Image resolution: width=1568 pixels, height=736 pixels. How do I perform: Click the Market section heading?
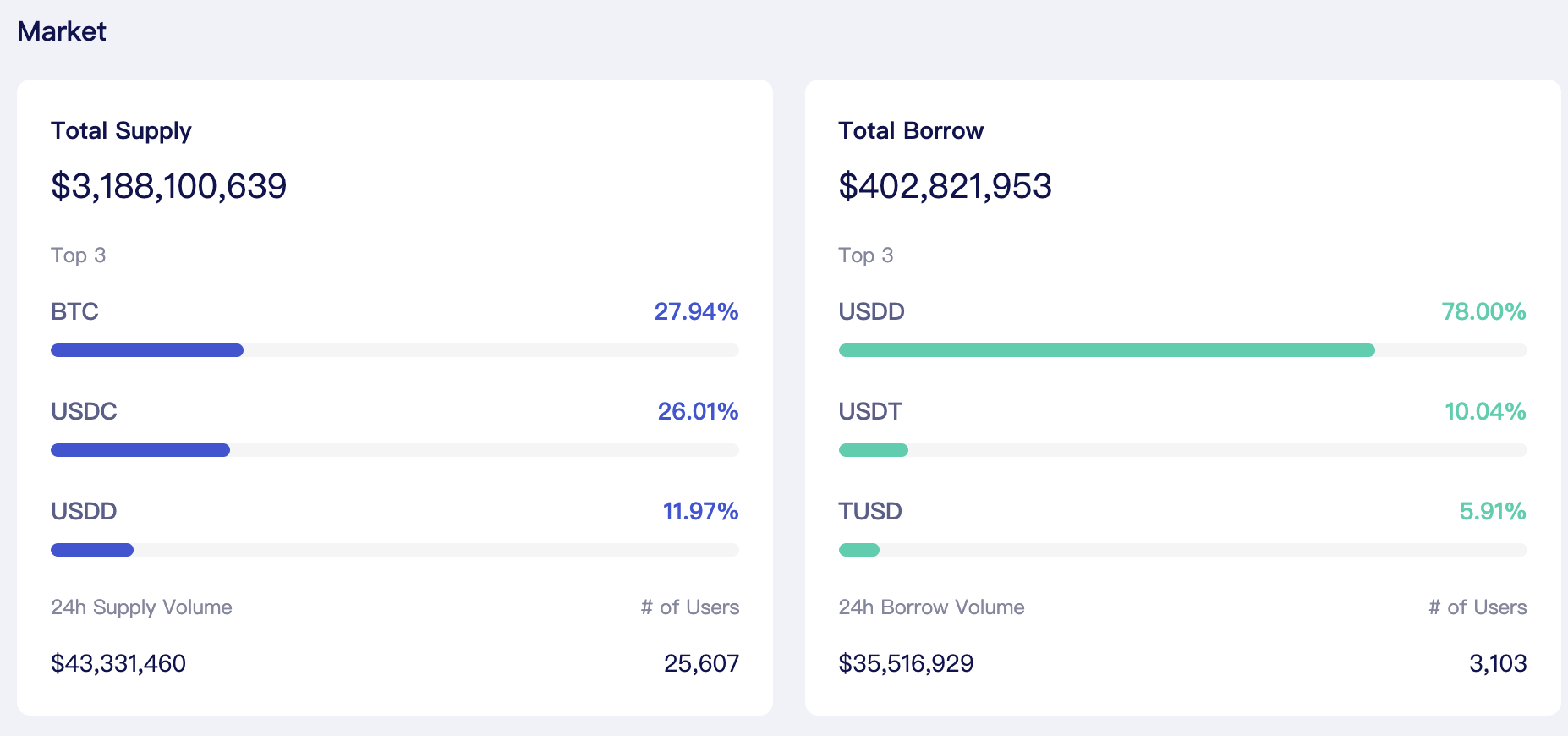[62, 31]
